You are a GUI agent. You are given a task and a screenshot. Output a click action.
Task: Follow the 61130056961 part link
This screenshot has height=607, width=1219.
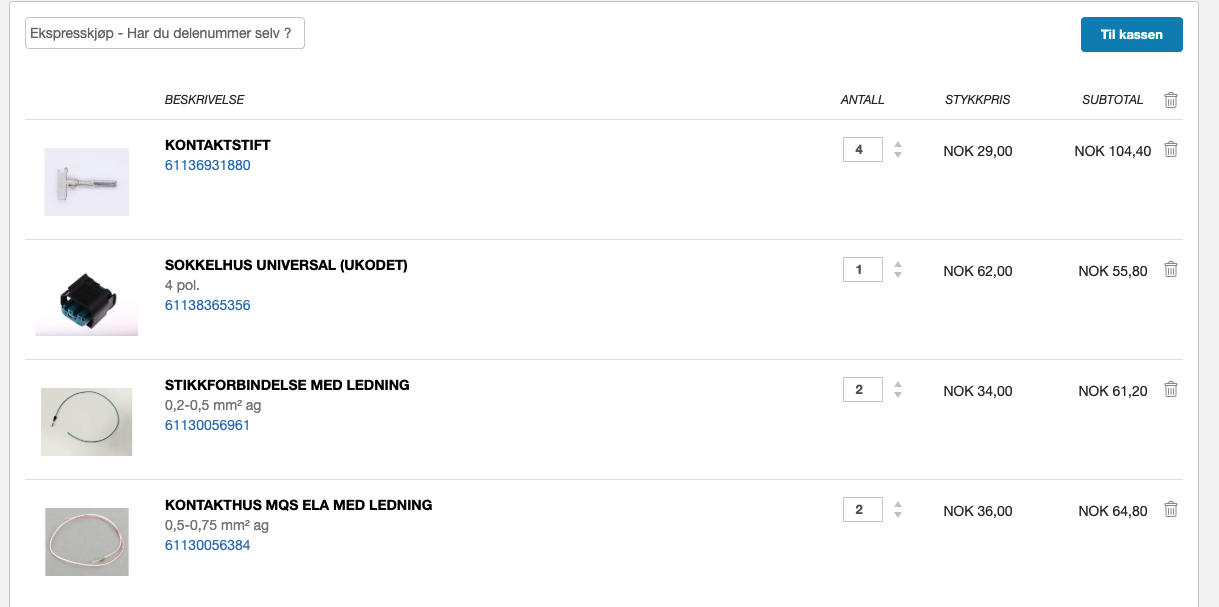[x=207, y=425]
